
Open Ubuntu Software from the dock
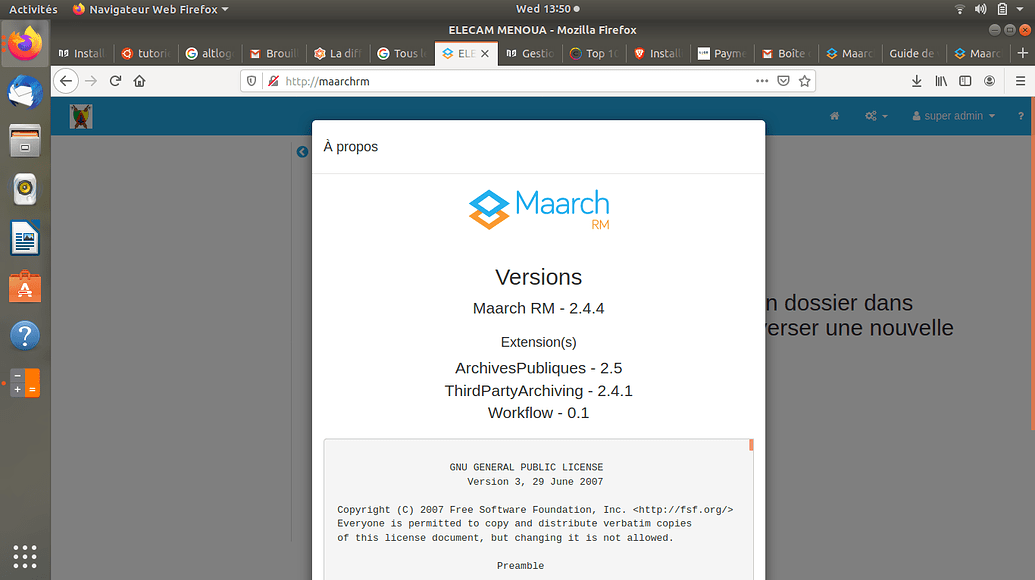pyautogui.click(x=25, y=288)
